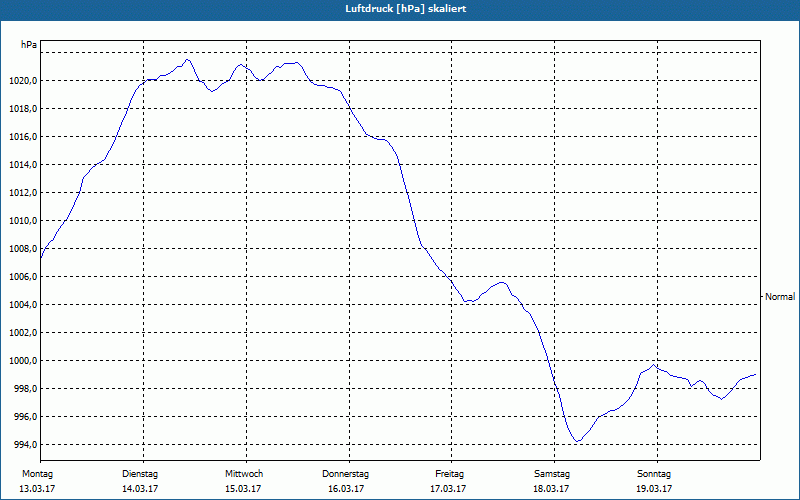The width and height of the screenshot is (800, 500).
Task: Click the Samstag day label
Action: pos(552,474)
